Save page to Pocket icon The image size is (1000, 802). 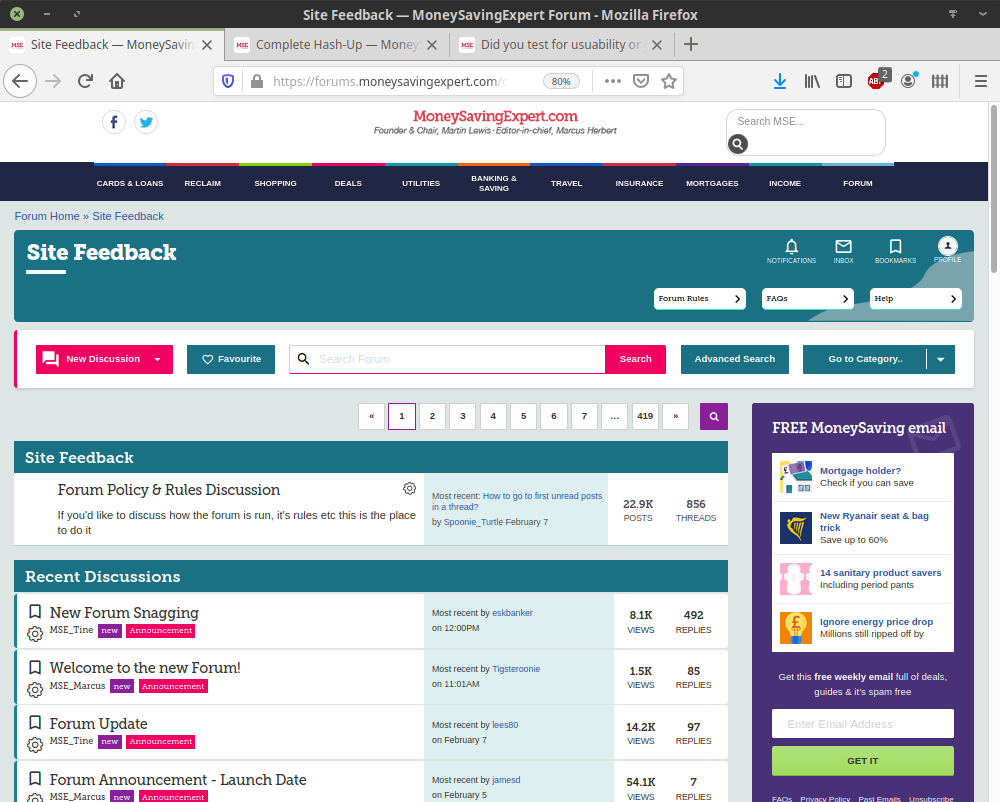tap(641, 81)
